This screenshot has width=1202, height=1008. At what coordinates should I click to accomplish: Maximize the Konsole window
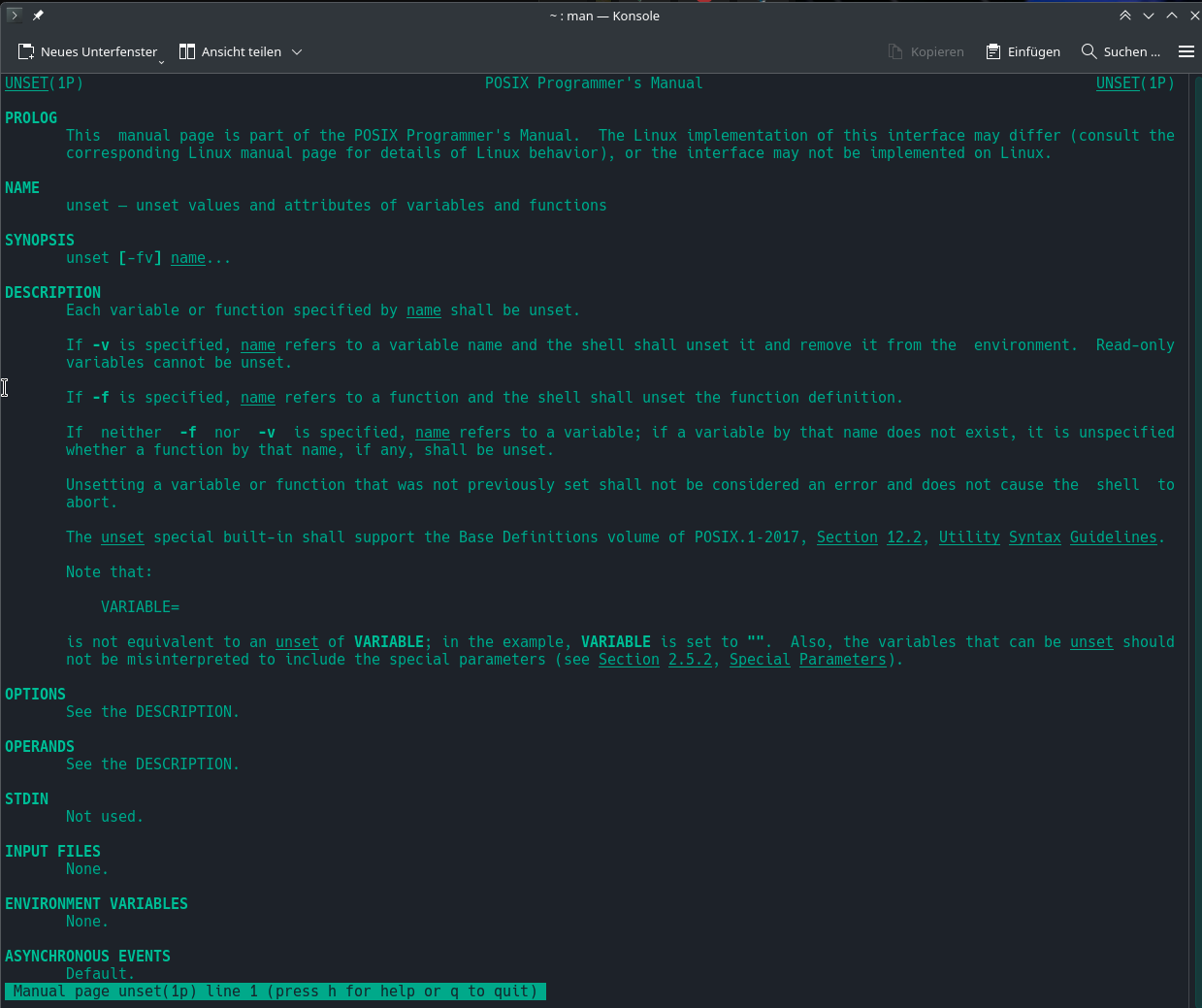point(1172,16)
